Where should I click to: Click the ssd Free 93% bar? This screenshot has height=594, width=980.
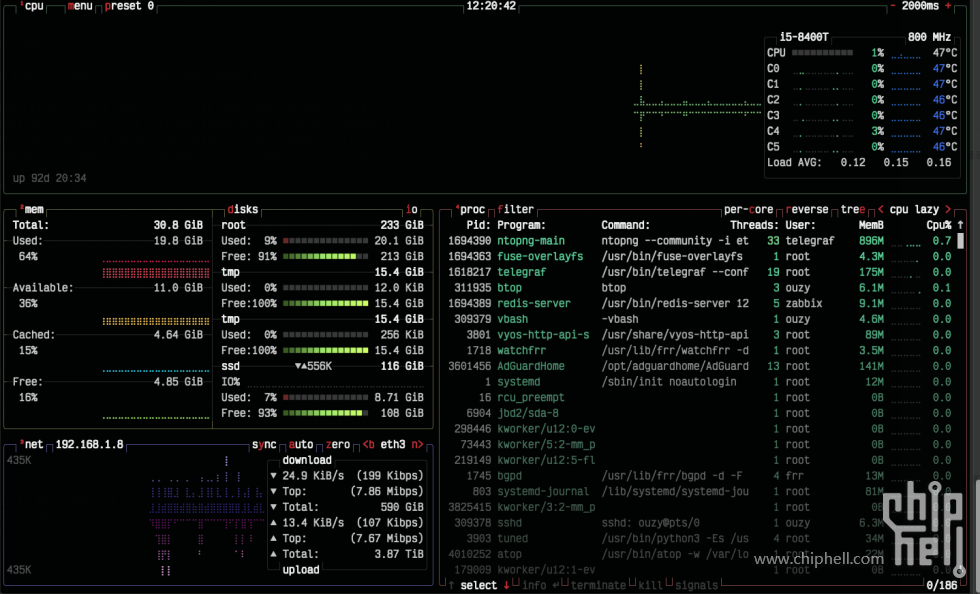(x=326, y=413)
